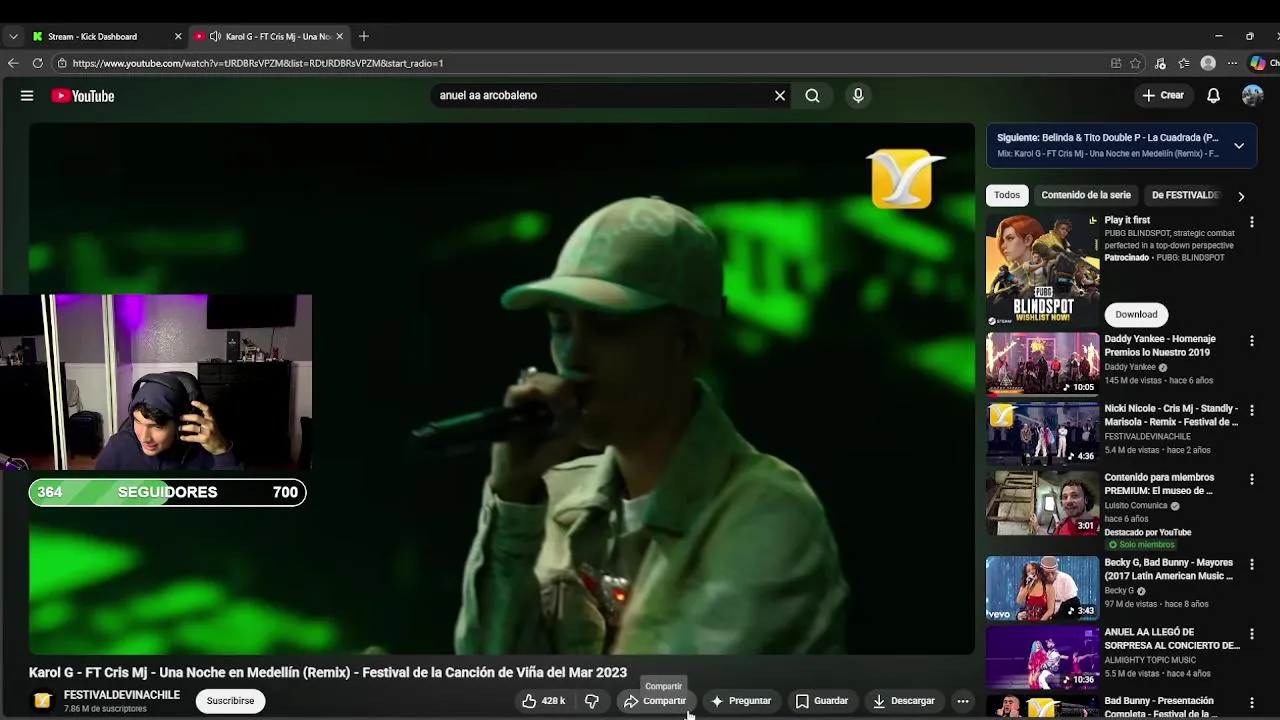Click Becky G Bad Bunny Mayores title
The image size is (1280, 720).
(1169, 569)
